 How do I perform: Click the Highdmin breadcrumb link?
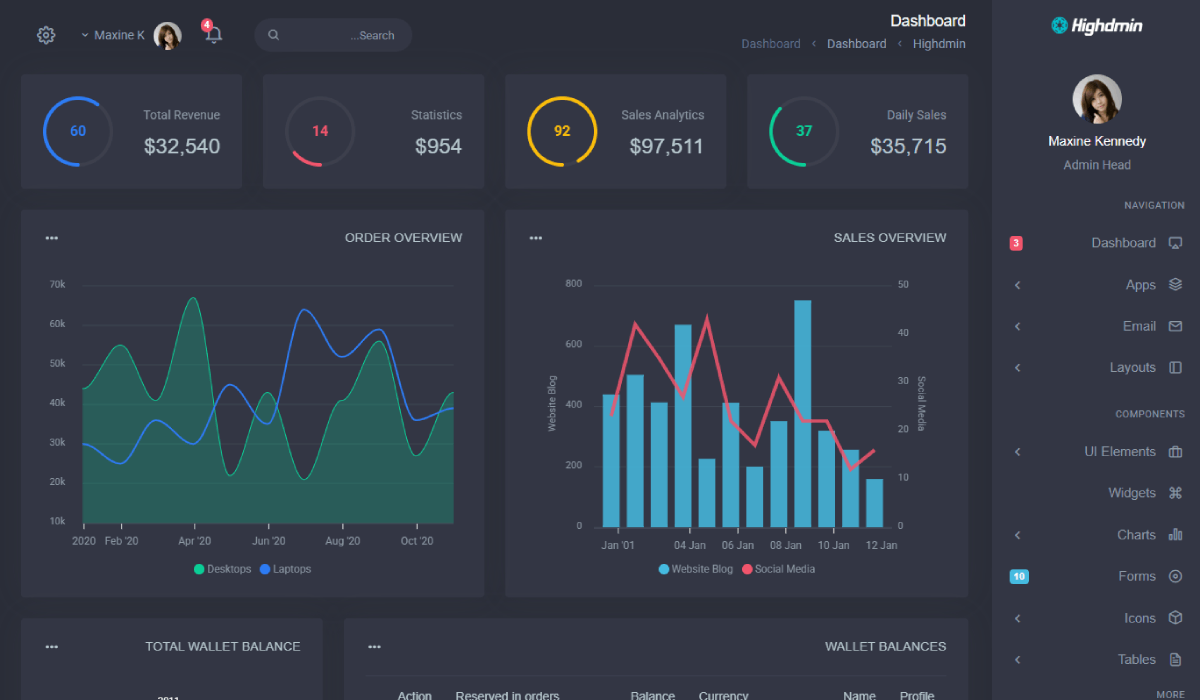pos(938,44)
